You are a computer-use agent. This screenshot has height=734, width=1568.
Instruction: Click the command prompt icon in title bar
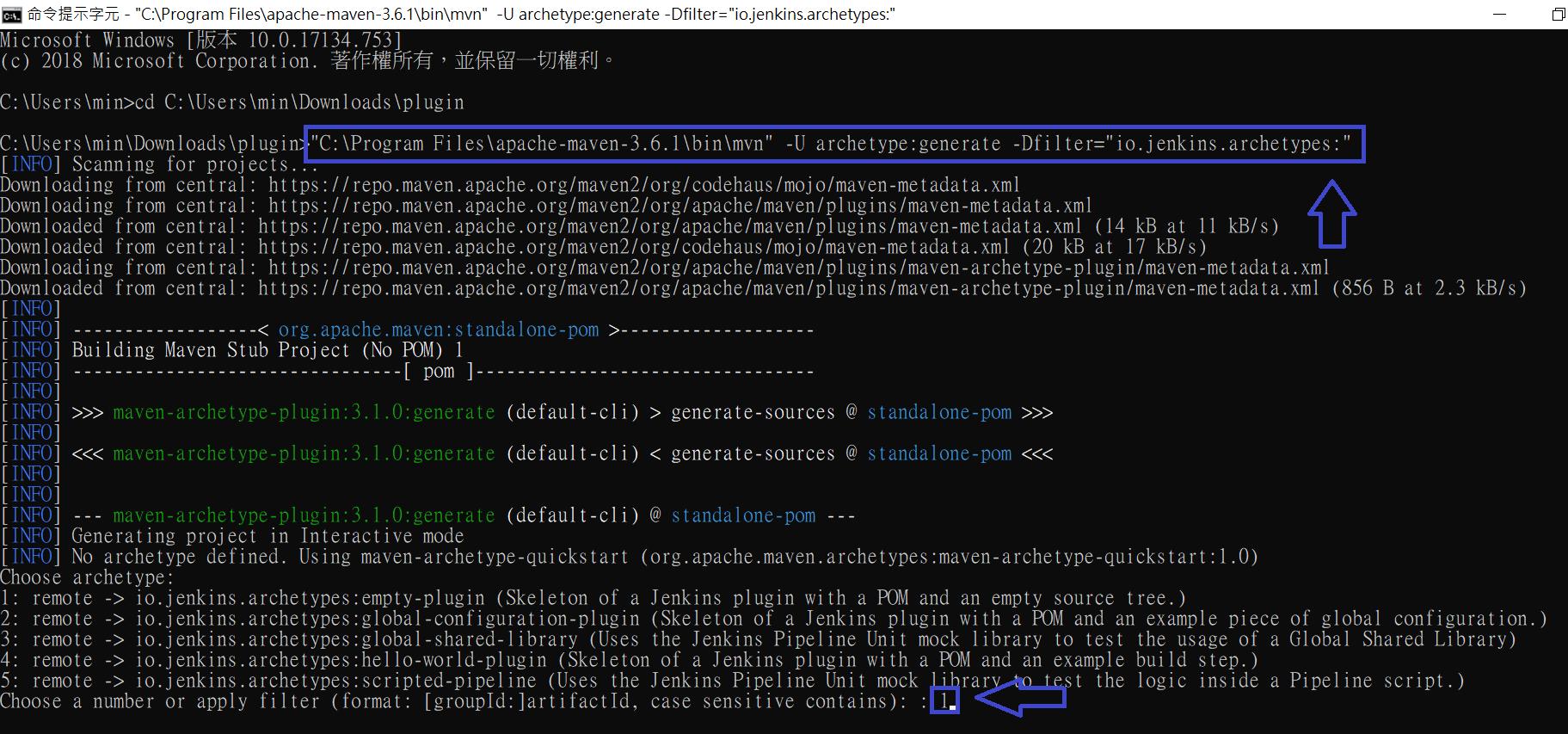tap(11, 14)
